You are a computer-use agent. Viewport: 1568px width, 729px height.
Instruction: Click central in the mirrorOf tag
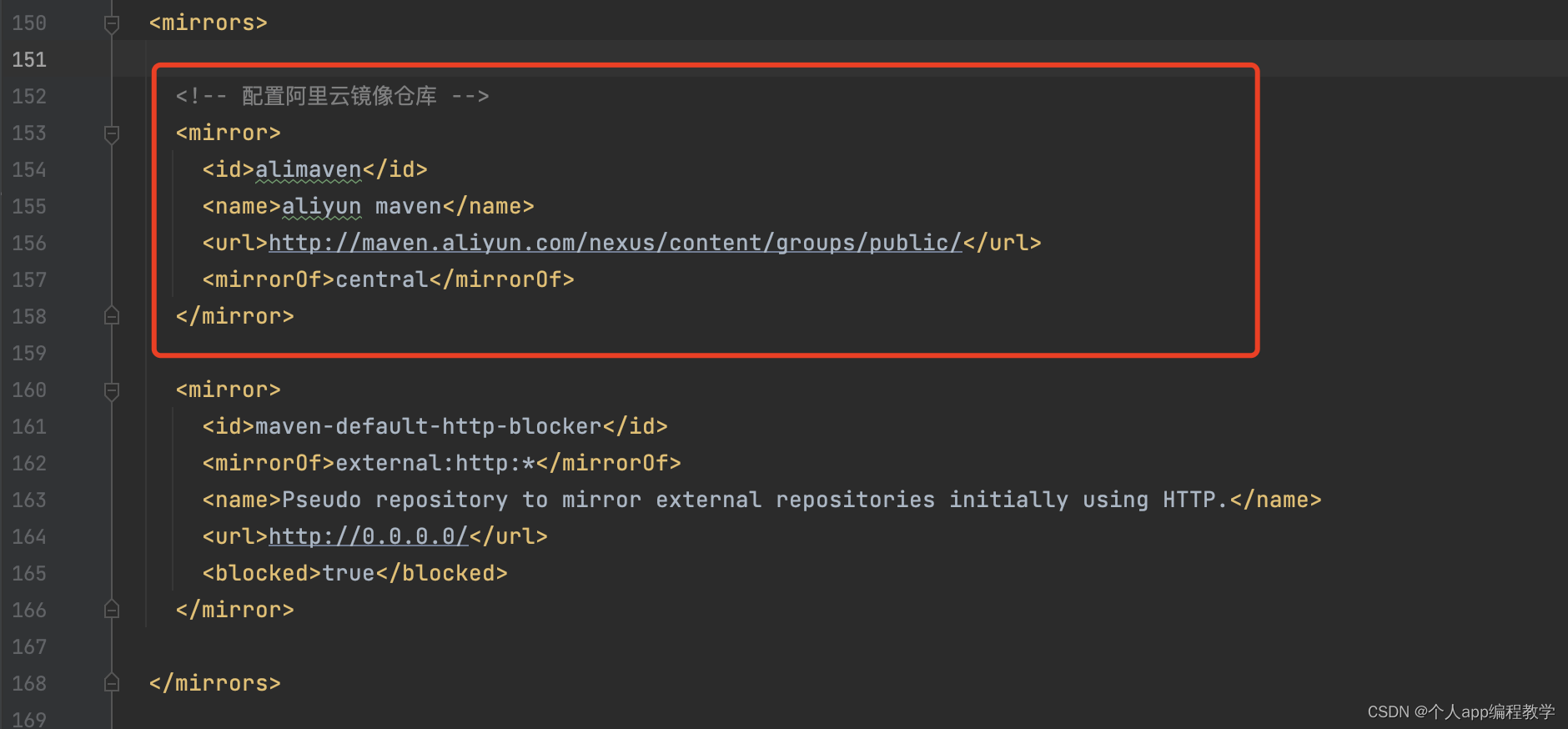382,279
